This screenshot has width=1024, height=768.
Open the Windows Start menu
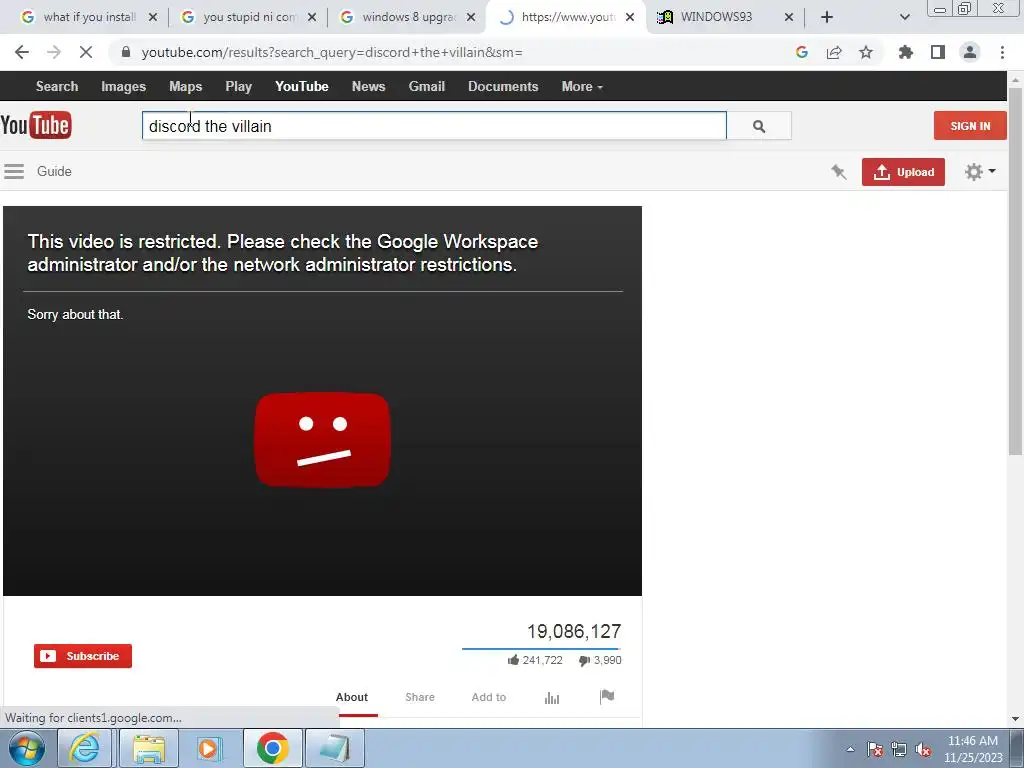click(26, 748)
